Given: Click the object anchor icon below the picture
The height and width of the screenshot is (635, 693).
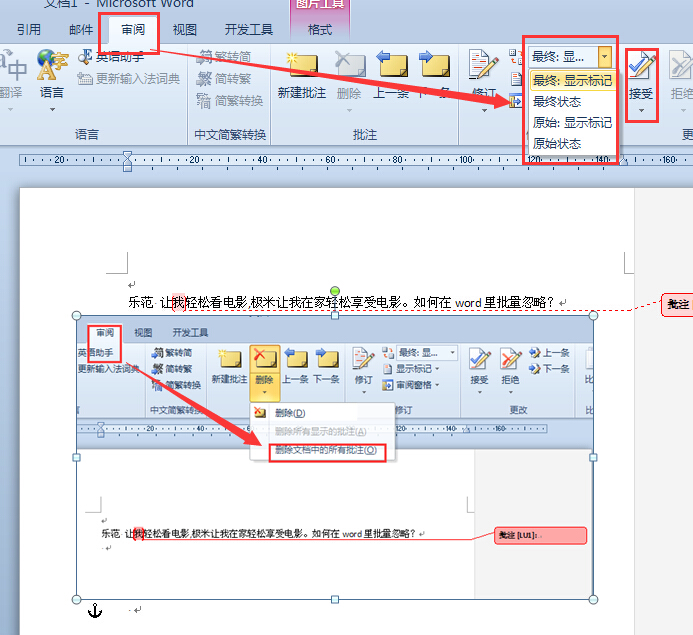Looking at the screenshot, I should click(95, 611).
